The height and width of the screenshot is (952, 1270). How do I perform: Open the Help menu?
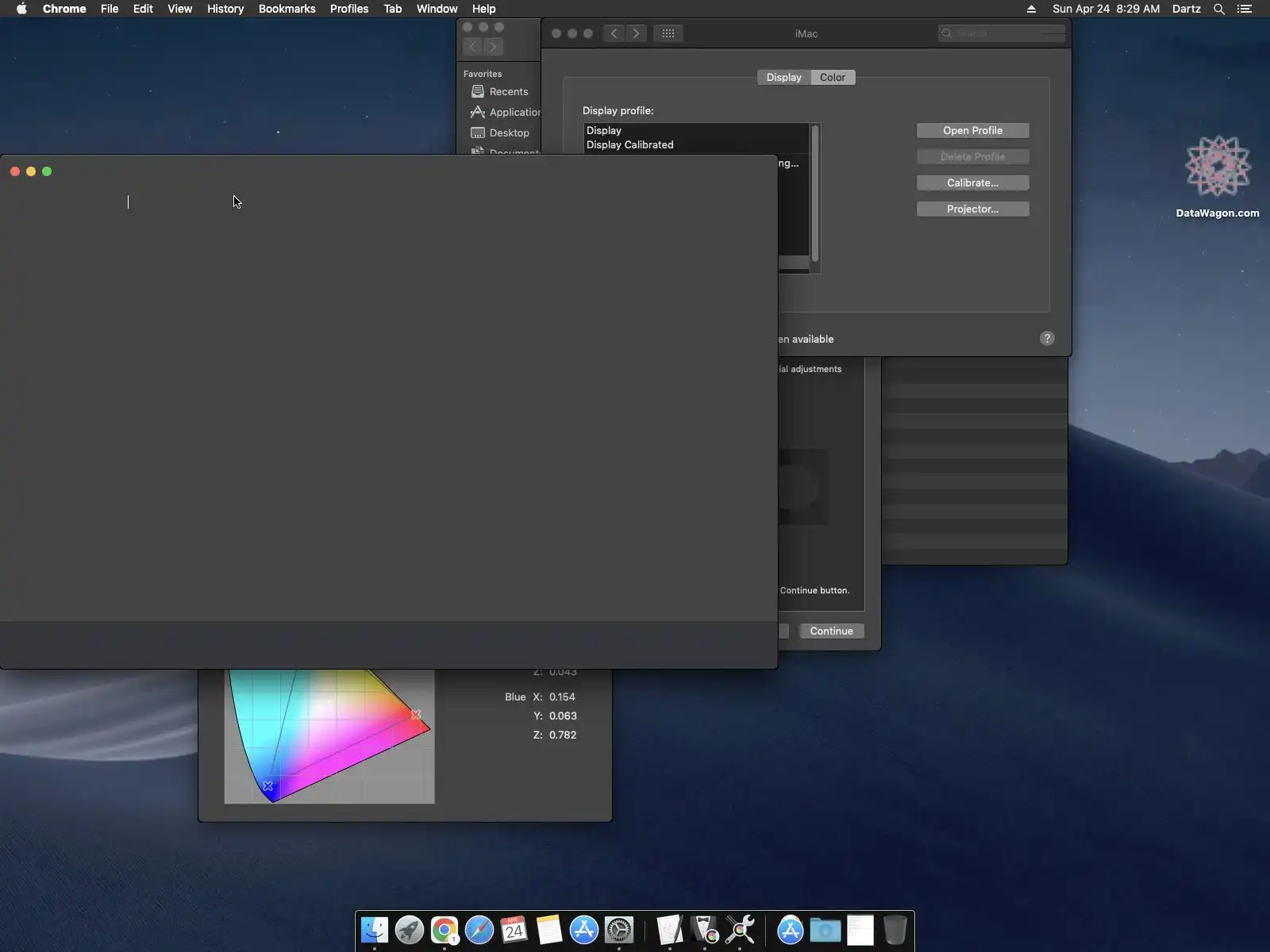click(483, 9)
